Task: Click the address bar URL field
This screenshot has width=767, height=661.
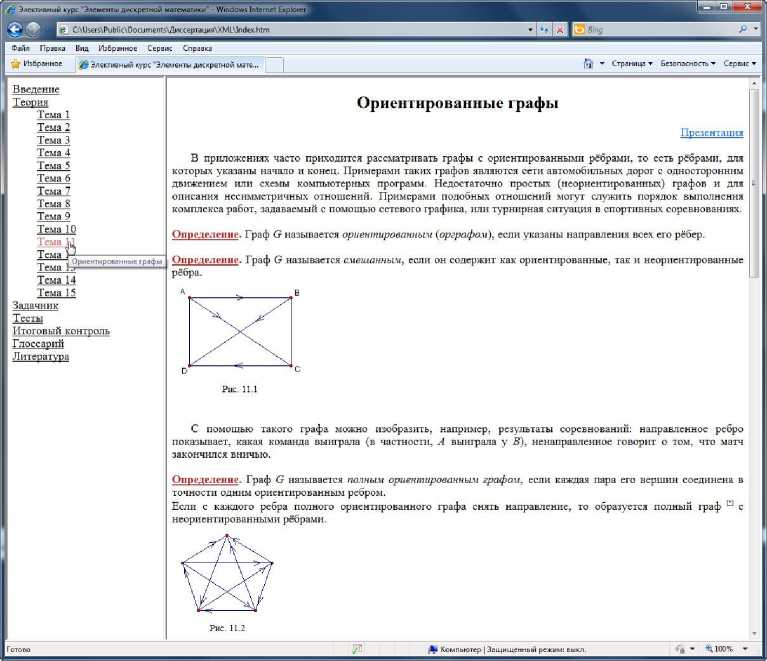Action: pyautogui.click(x=290, y=30)
